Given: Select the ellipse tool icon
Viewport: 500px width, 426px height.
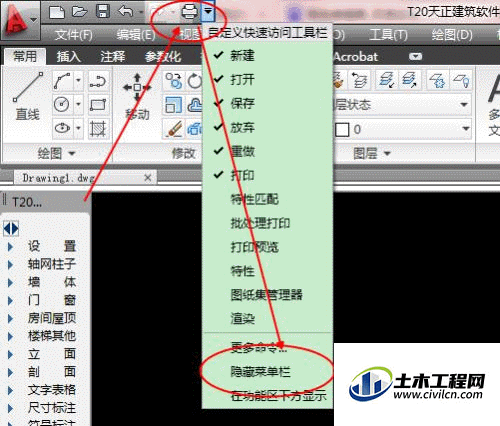Looking at the screenshot, I should [x=62, y=128].
